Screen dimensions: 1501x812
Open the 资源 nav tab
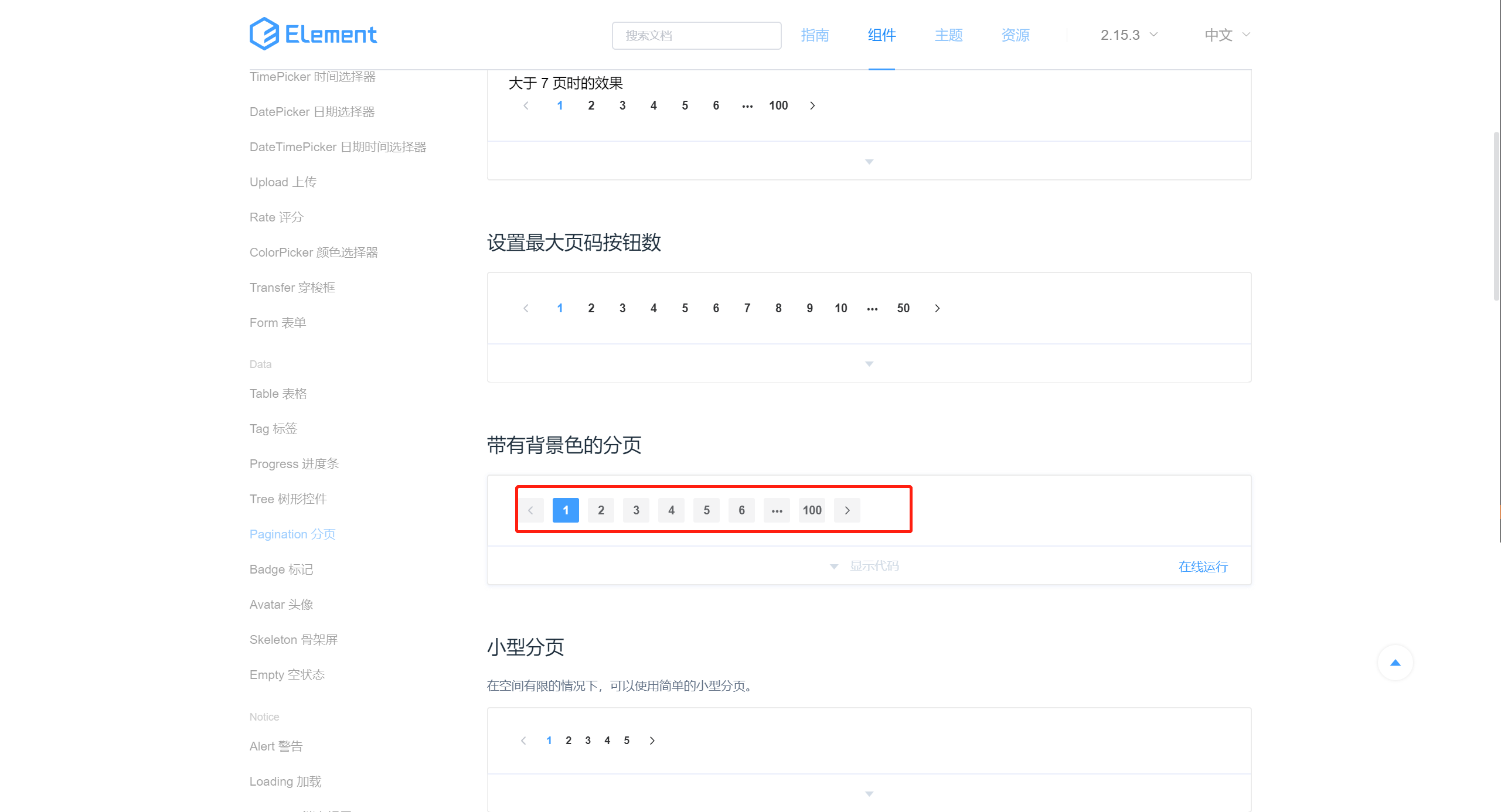coord(1015,35)
